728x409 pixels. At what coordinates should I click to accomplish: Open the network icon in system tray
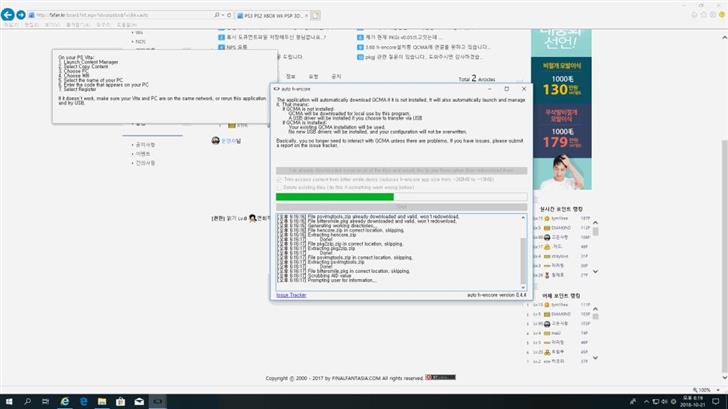[x=656, y=402]
